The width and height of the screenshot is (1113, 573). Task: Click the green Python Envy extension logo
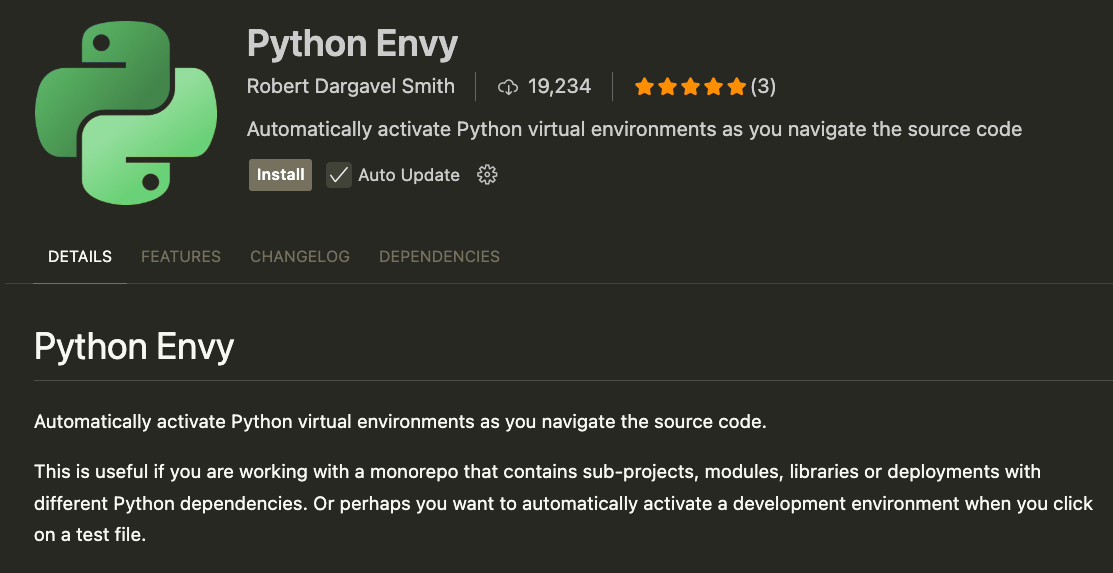pos(126,112)
